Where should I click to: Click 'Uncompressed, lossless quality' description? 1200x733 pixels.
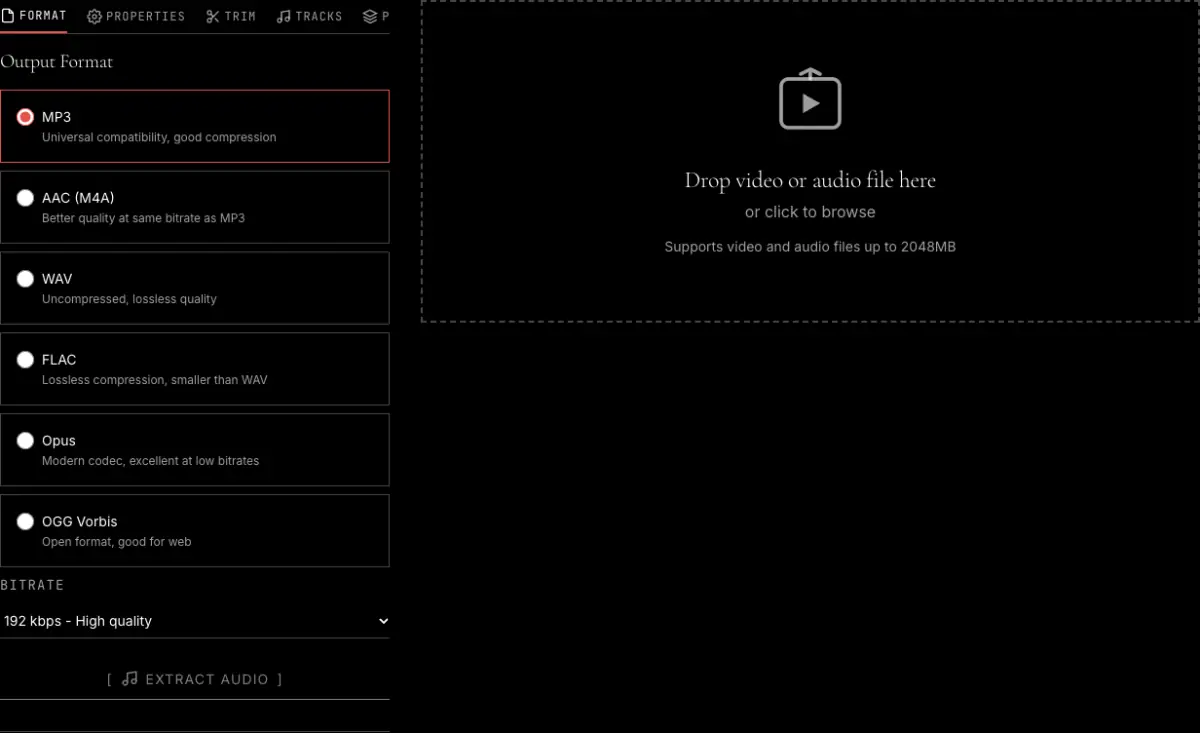pyautogui.click(x=129, y=299)
